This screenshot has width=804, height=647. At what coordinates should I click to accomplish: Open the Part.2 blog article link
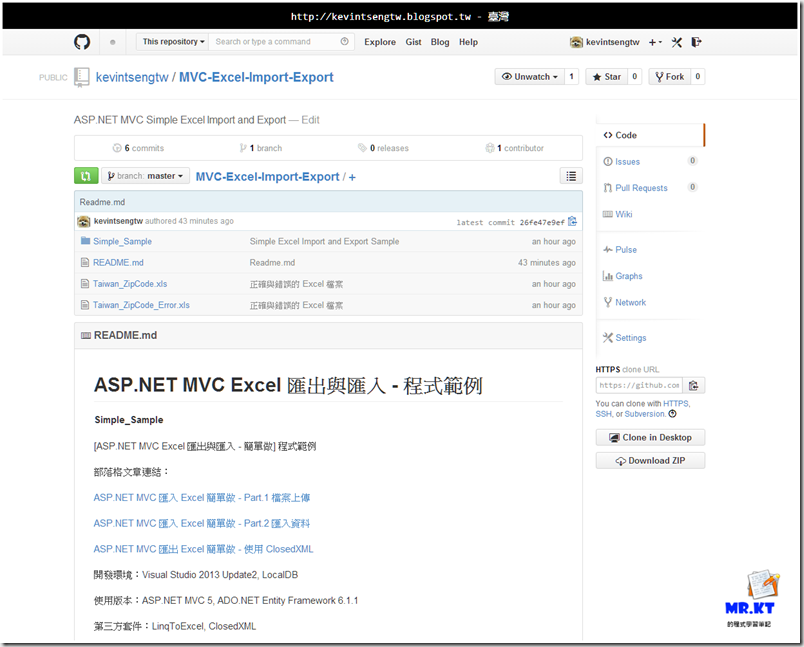point(202,523)
